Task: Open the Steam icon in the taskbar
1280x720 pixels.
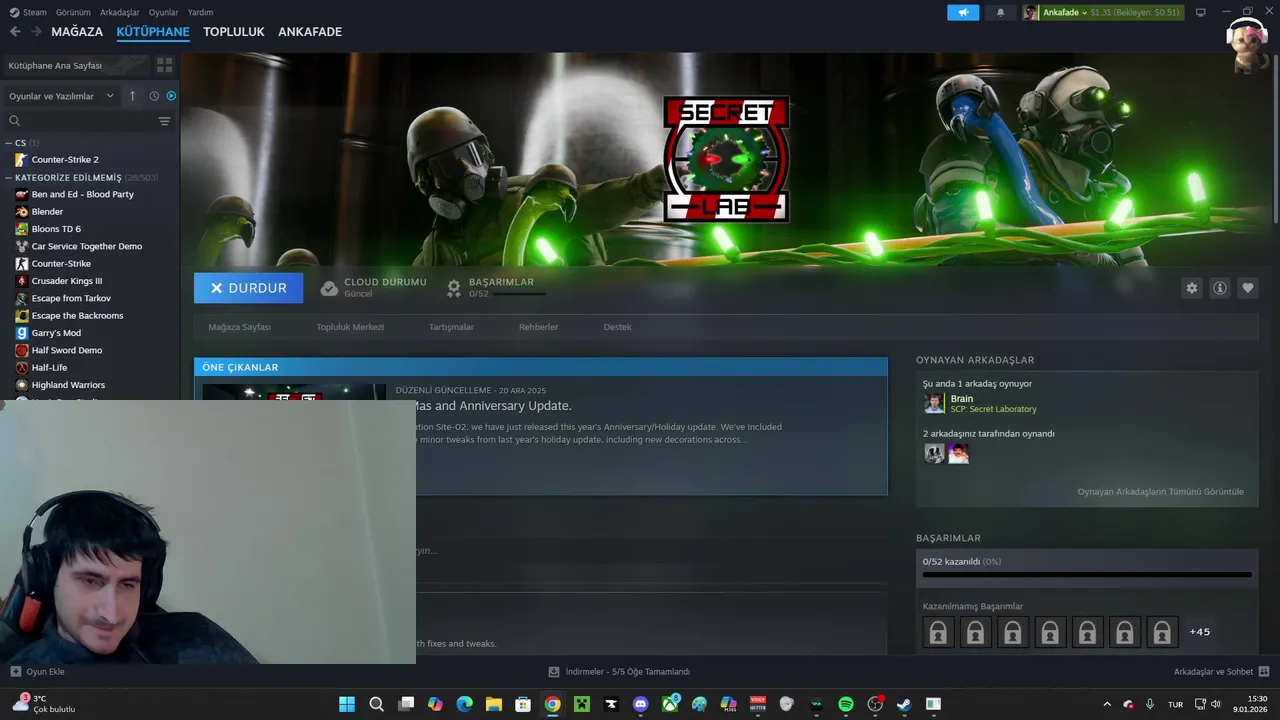Action: coord(904,704)
